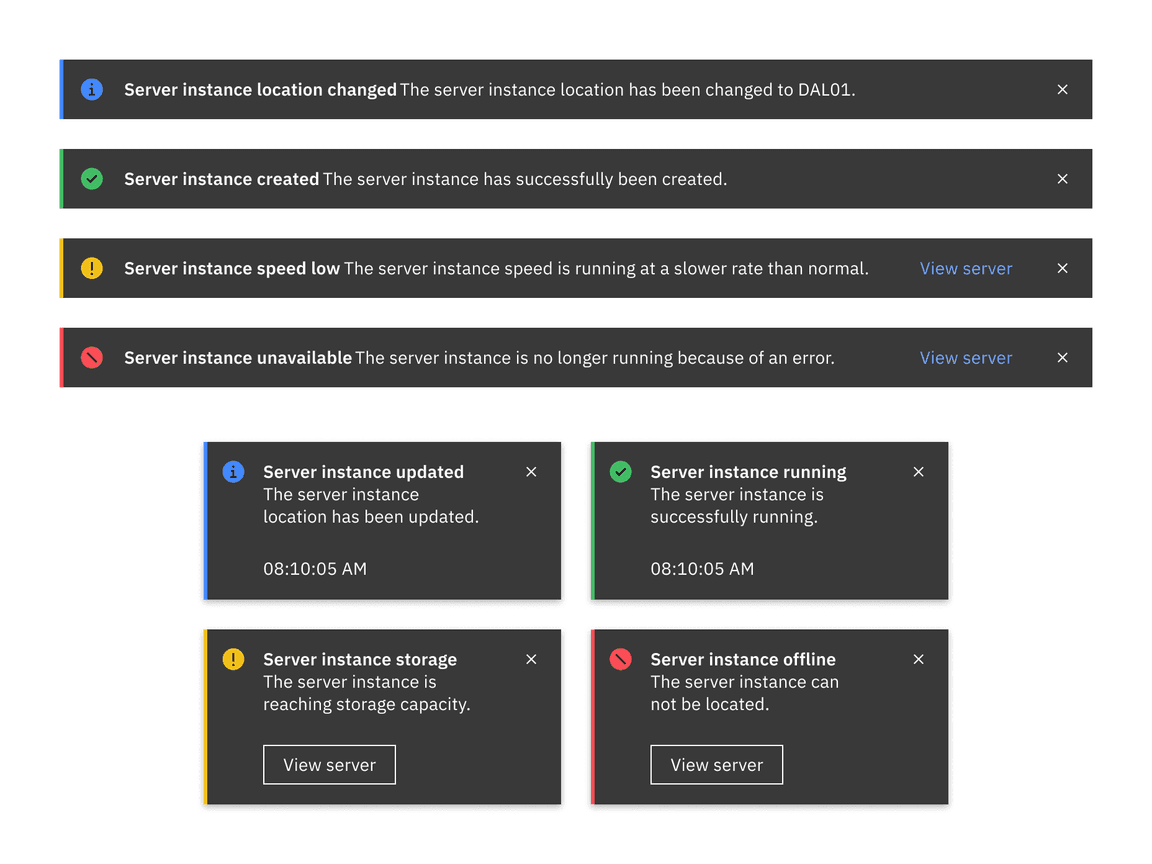Click the info icon in the Server instance updated toast

tap(232, 471)
